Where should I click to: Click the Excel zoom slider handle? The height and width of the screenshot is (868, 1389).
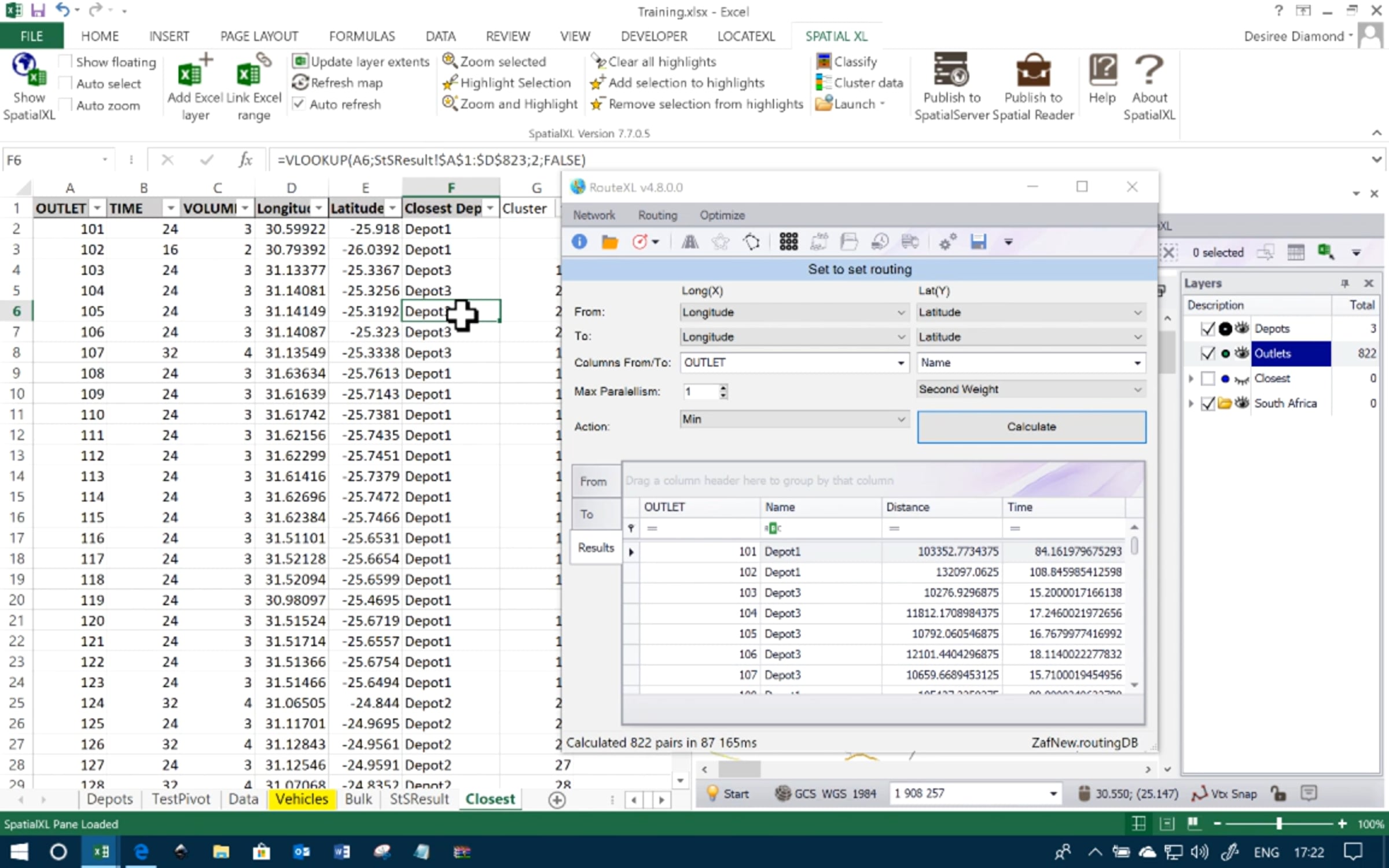pos(1279,823)
